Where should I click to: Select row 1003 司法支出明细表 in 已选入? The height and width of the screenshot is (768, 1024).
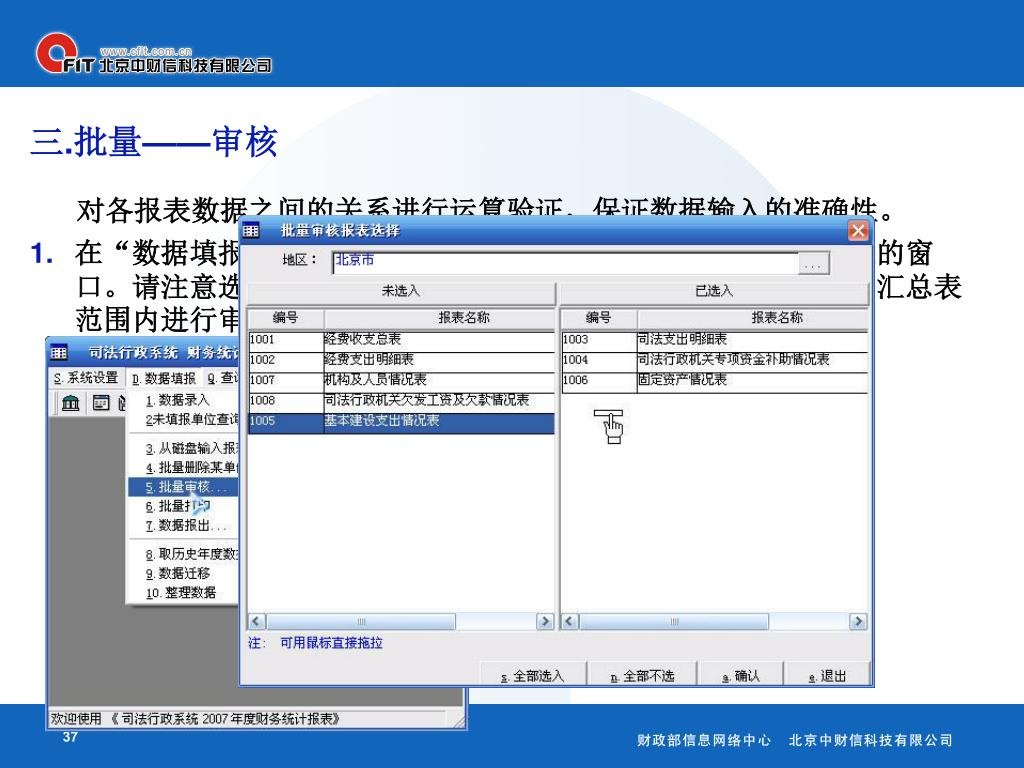(x=714, y=340)
